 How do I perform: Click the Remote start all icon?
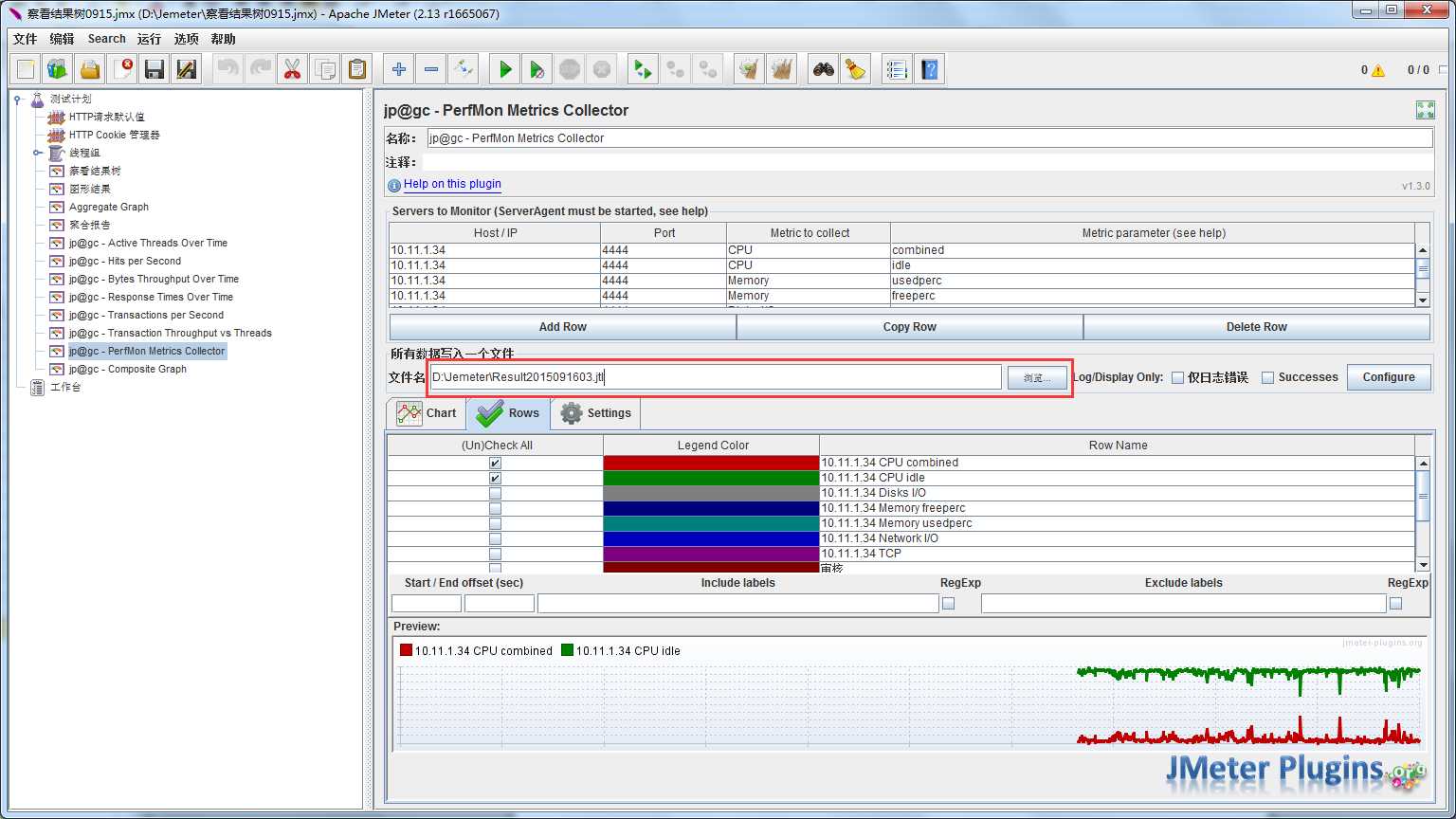[x=643, y=69]
